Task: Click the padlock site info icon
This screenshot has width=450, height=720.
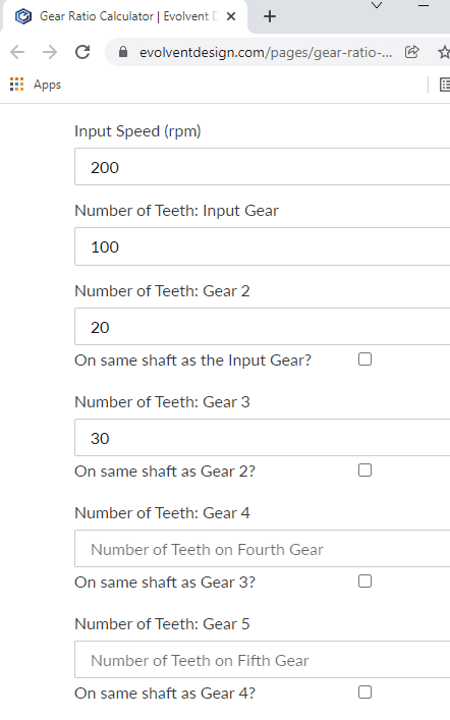Action: (x=123, y=52)
